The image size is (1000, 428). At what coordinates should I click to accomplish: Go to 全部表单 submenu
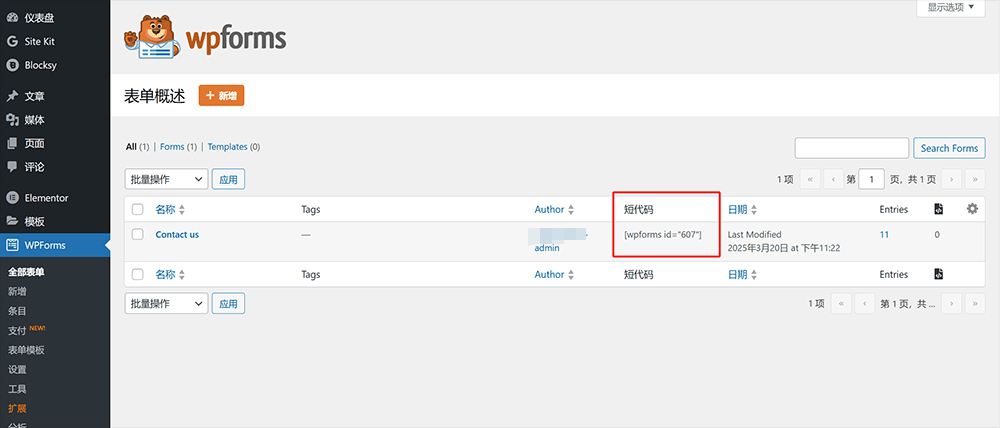(26, 272)
